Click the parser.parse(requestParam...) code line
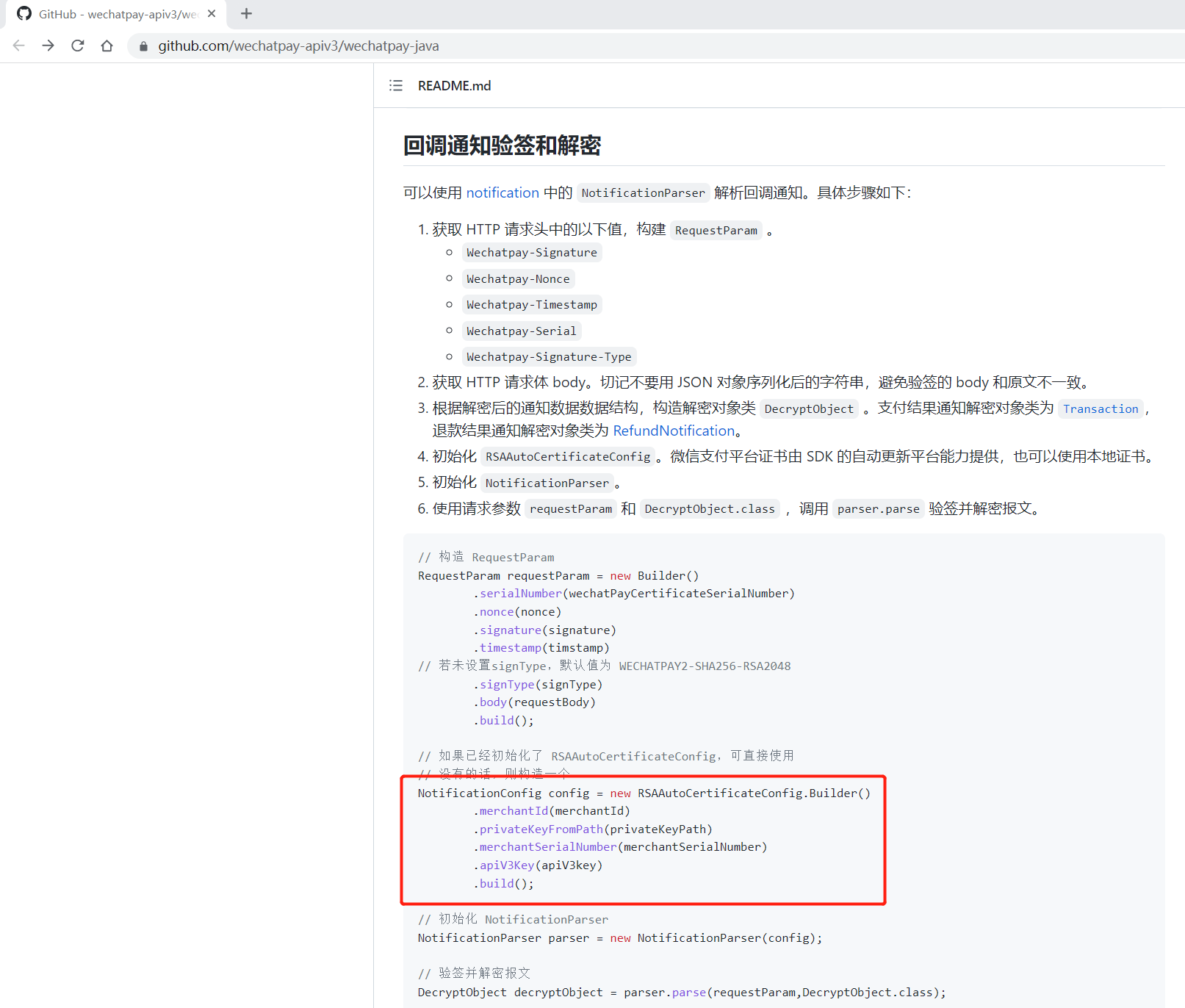1185x1008 pixels. coord(682,993)
